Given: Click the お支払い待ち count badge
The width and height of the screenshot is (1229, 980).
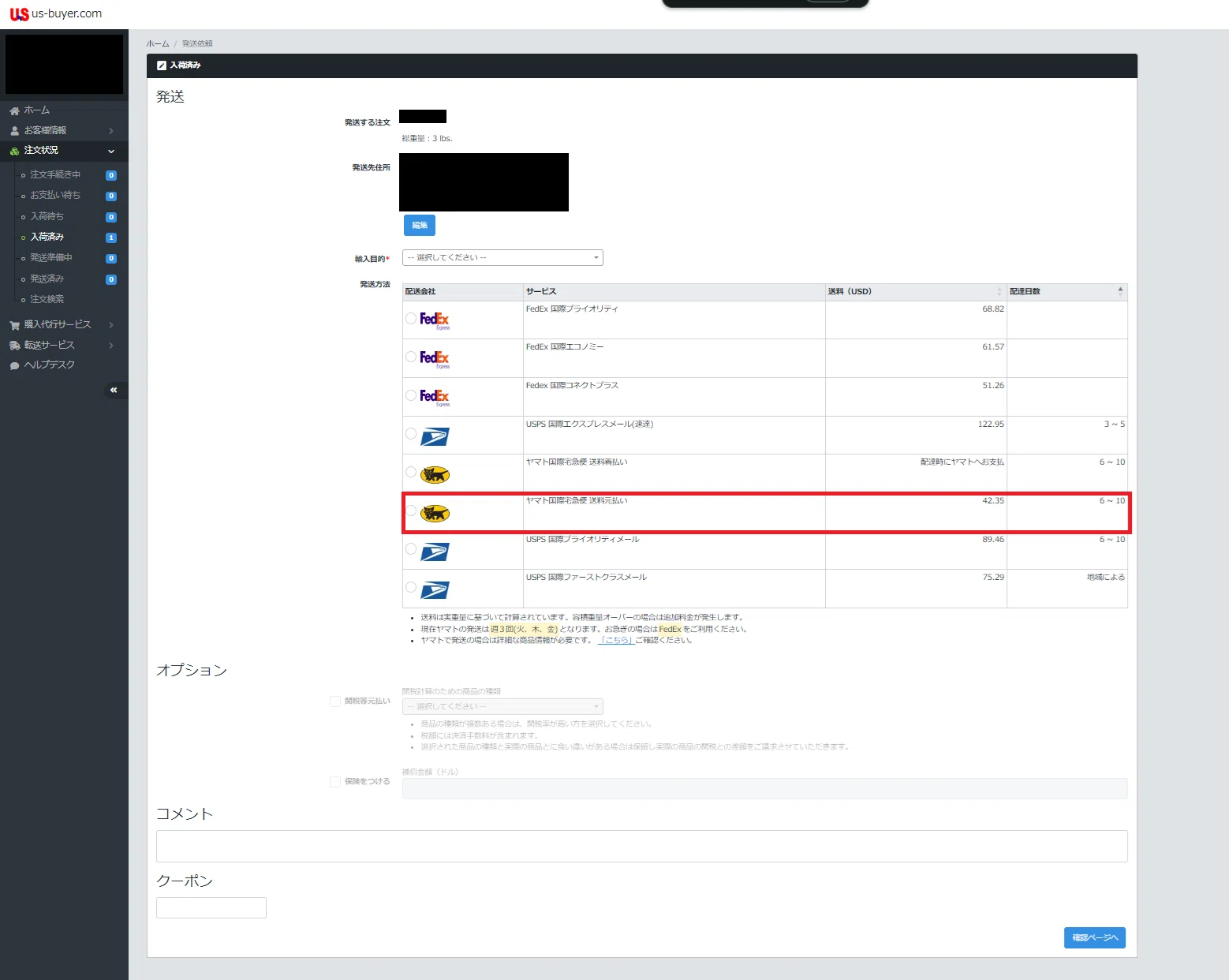Looking at the screenshot, I should click(111, 196).
